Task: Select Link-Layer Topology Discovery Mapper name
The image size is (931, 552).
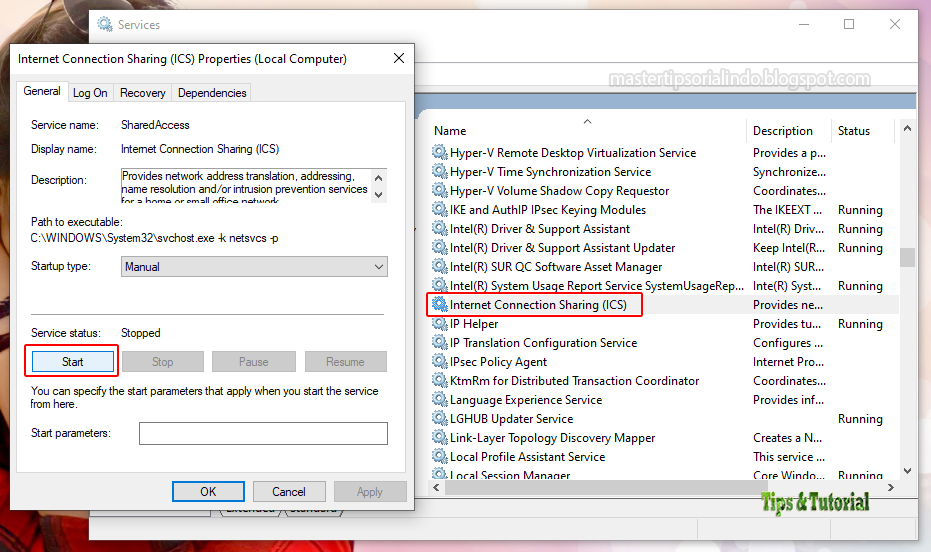Action: click(x=552, y=437)
